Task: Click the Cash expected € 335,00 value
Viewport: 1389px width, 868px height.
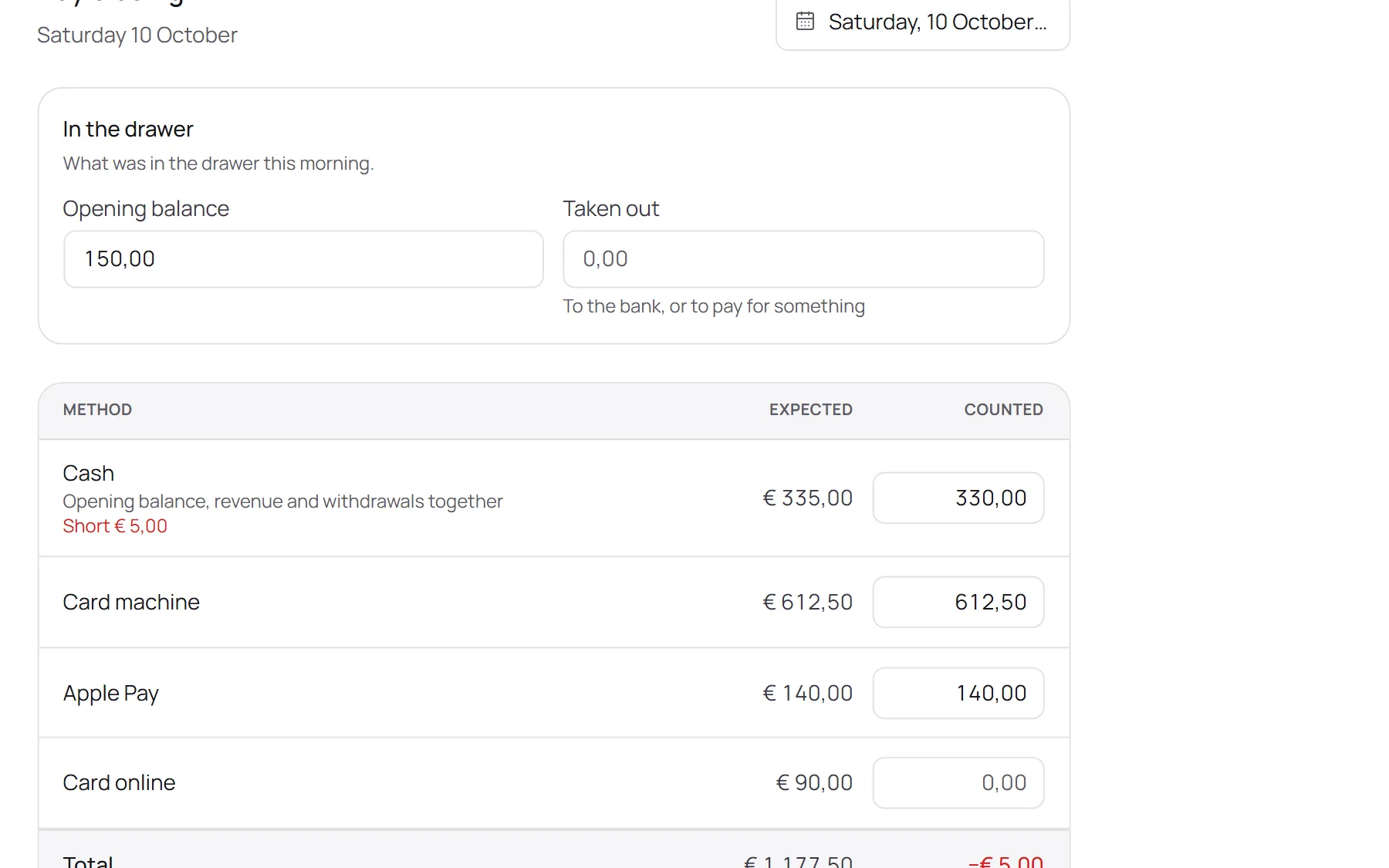Action: pyautogui.click(x=808, y=498)
